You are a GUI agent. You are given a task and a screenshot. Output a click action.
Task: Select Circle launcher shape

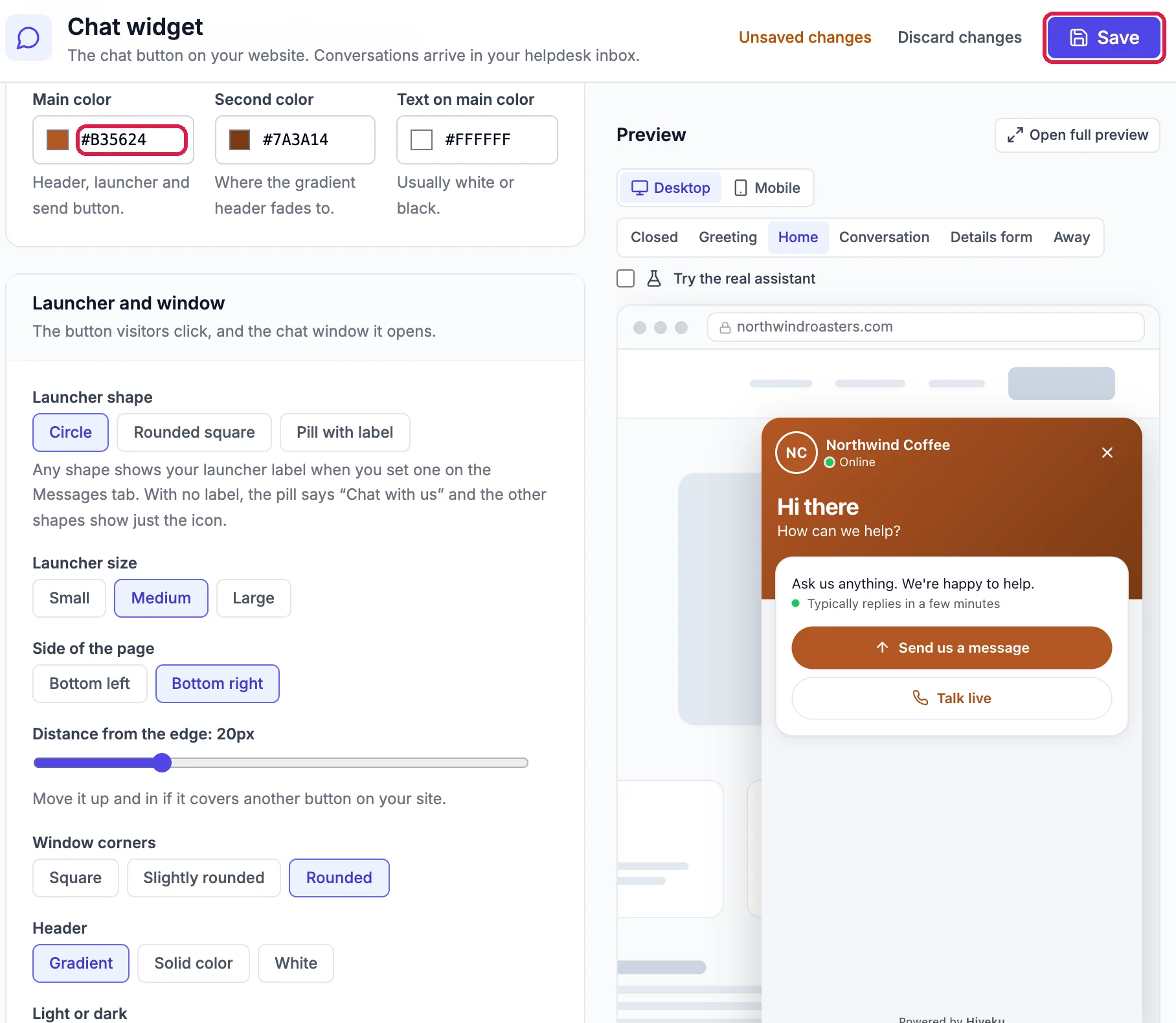(x=71, y=433)
